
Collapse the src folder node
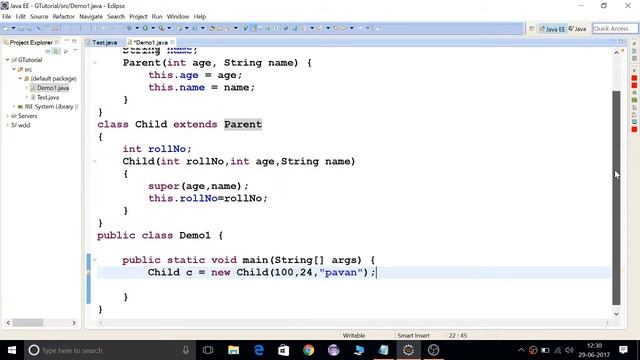pos(13,69)
